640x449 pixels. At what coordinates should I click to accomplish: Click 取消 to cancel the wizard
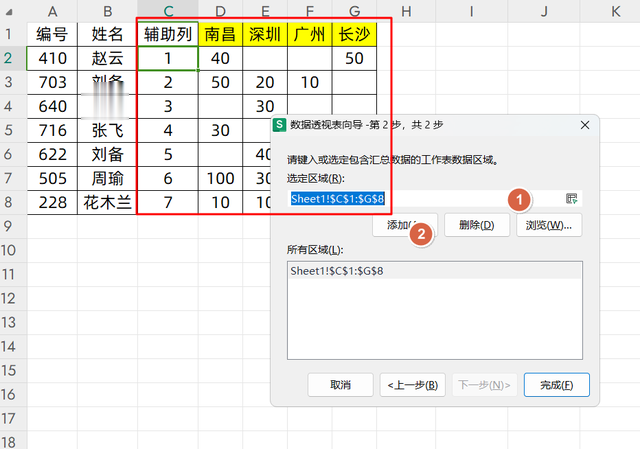click(x=340, y=385)
